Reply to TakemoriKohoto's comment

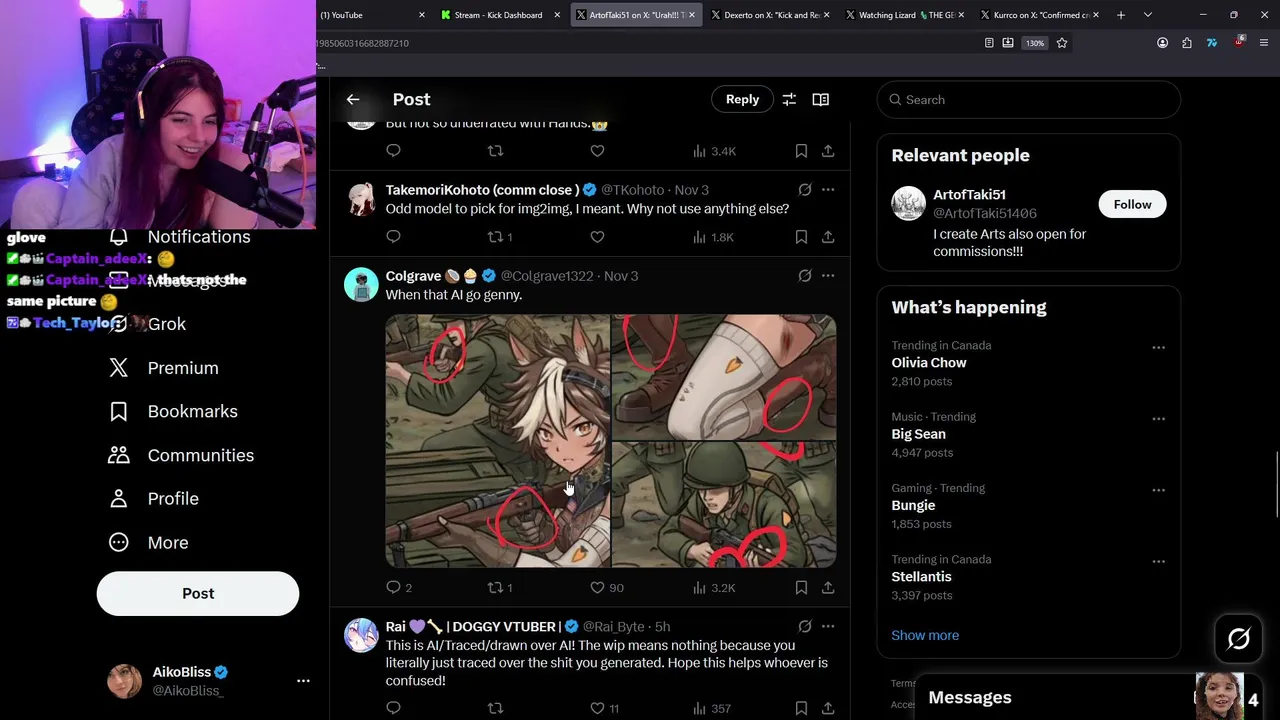(393, 237)
